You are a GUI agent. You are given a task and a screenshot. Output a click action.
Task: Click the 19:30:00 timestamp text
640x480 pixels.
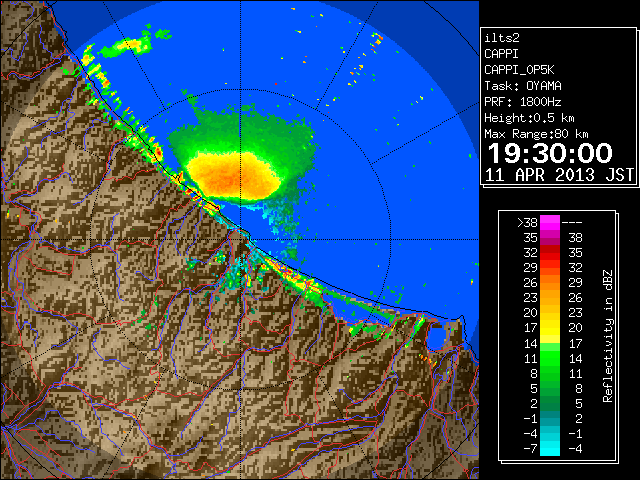(550, 153)
